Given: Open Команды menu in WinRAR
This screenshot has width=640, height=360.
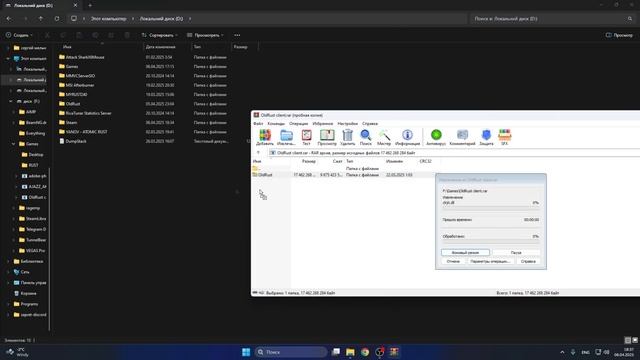Looking at the screenshot, I should click(276, 124).
